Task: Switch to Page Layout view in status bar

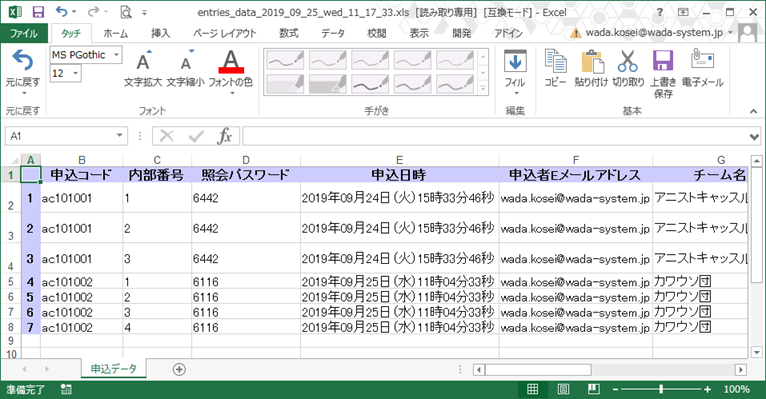Action: point(563,389)
